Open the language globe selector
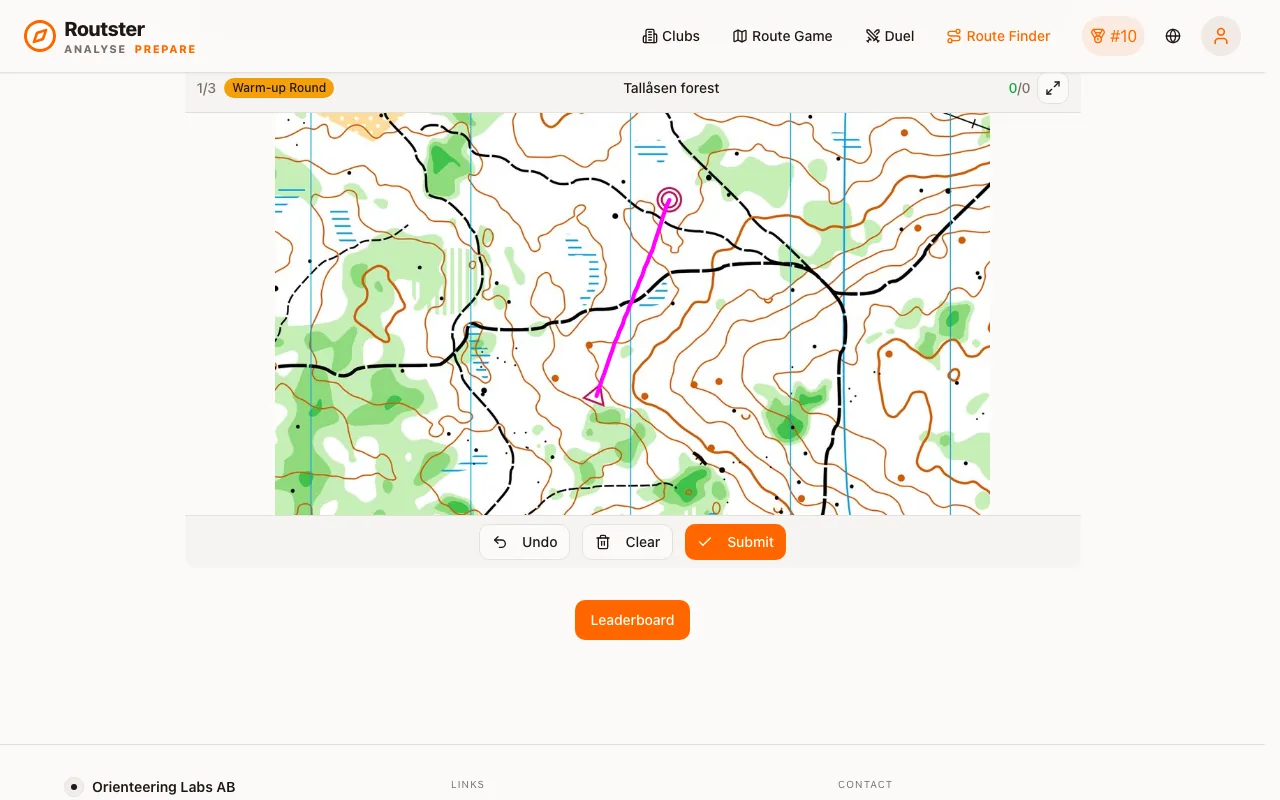The width and height of the screenshot is (1280, 800). [1173, 36]
